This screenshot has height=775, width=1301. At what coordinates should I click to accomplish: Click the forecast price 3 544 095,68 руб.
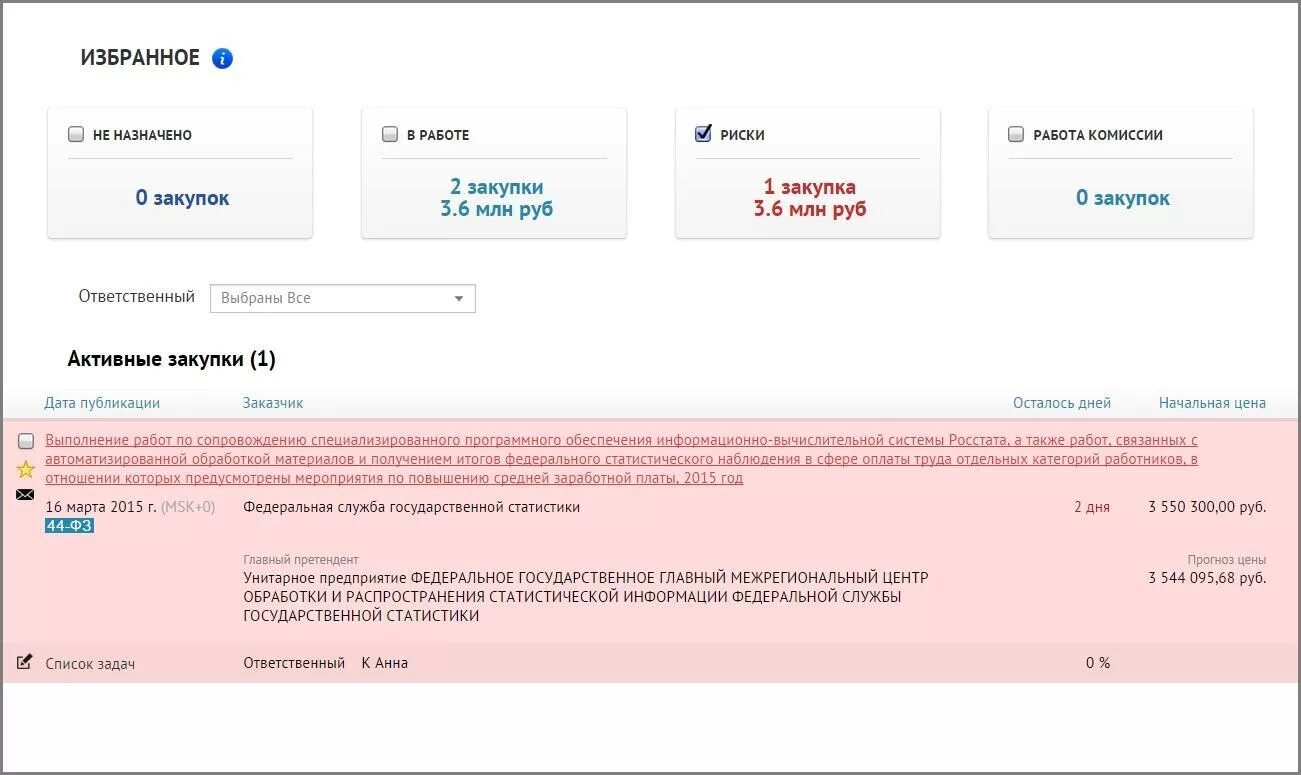[1207, 578]
